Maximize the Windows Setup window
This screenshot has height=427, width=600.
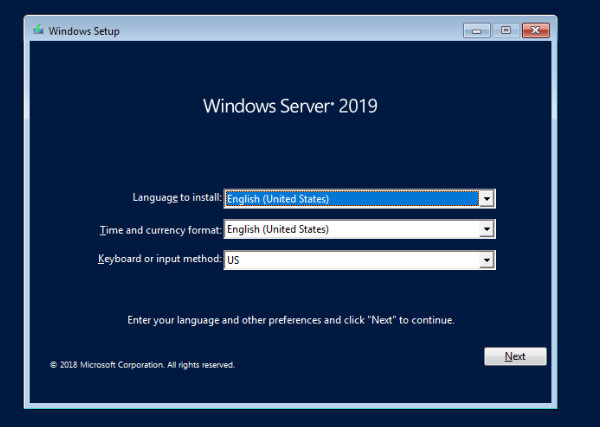tap(506, 30)
